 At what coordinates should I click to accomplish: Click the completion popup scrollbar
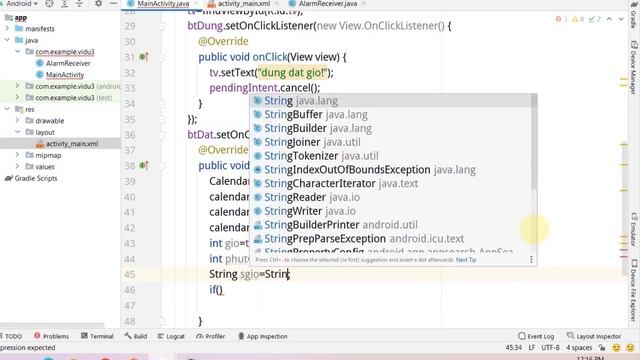pos(534,142)
